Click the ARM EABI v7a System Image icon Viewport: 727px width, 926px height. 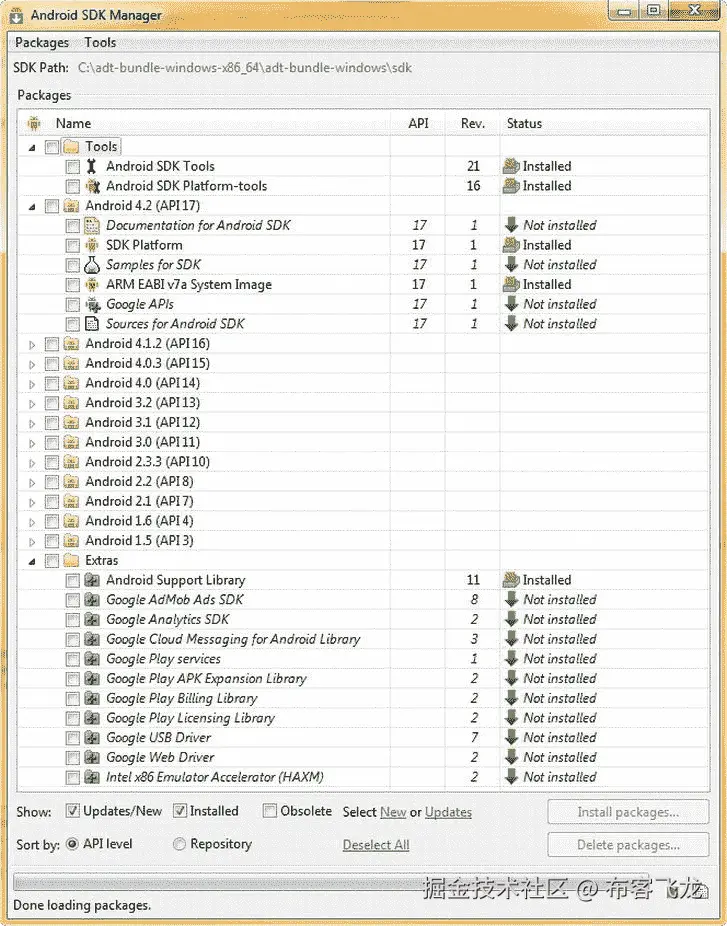[x=92, y=285]
